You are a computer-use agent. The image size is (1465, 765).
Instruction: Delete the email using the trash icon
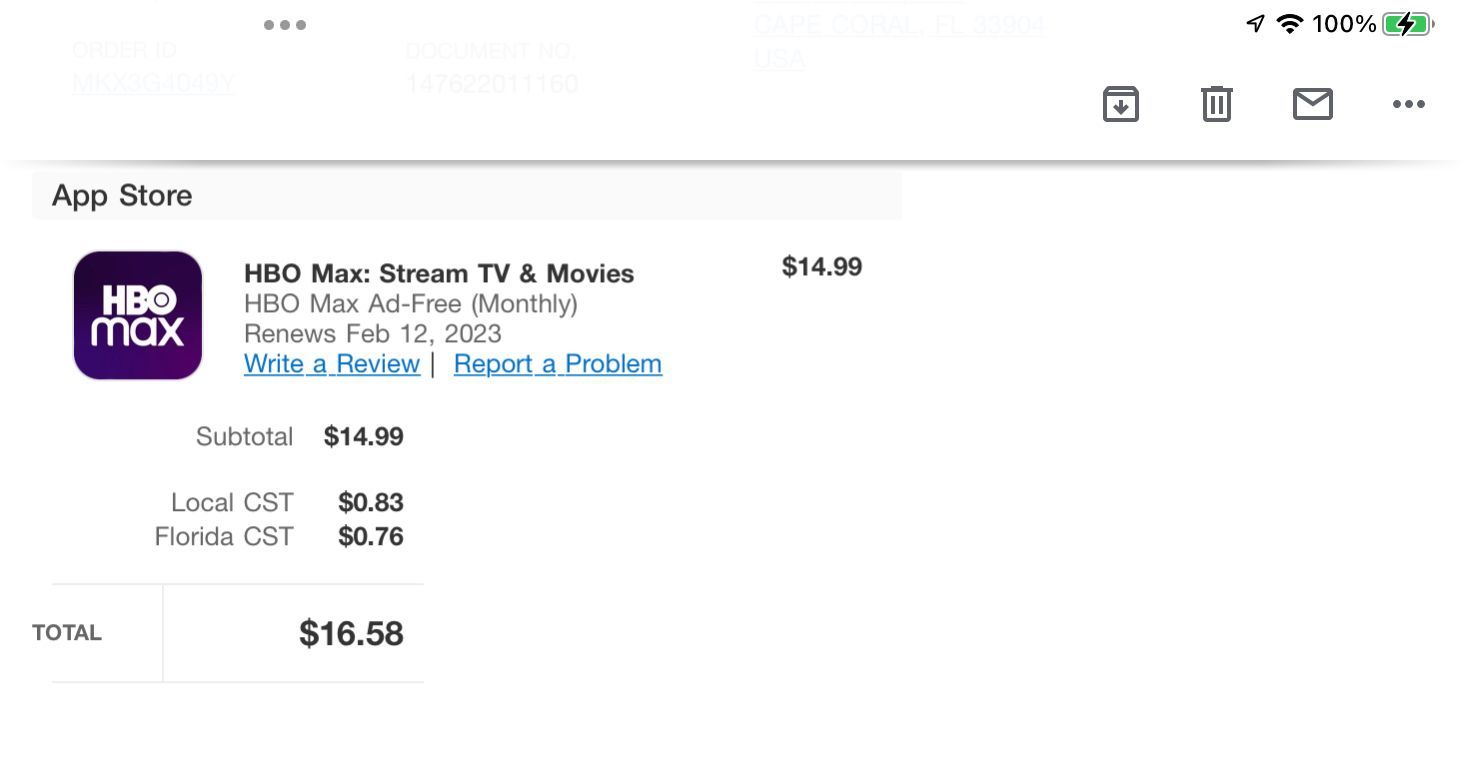1216,104
